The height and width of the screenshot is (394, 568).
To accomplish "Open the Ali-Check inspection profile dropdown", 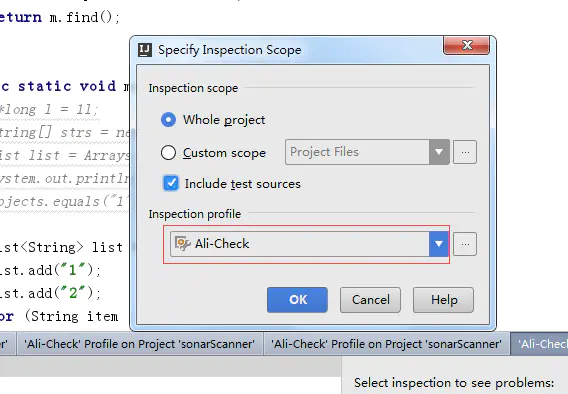I will (x=309, y=244).
